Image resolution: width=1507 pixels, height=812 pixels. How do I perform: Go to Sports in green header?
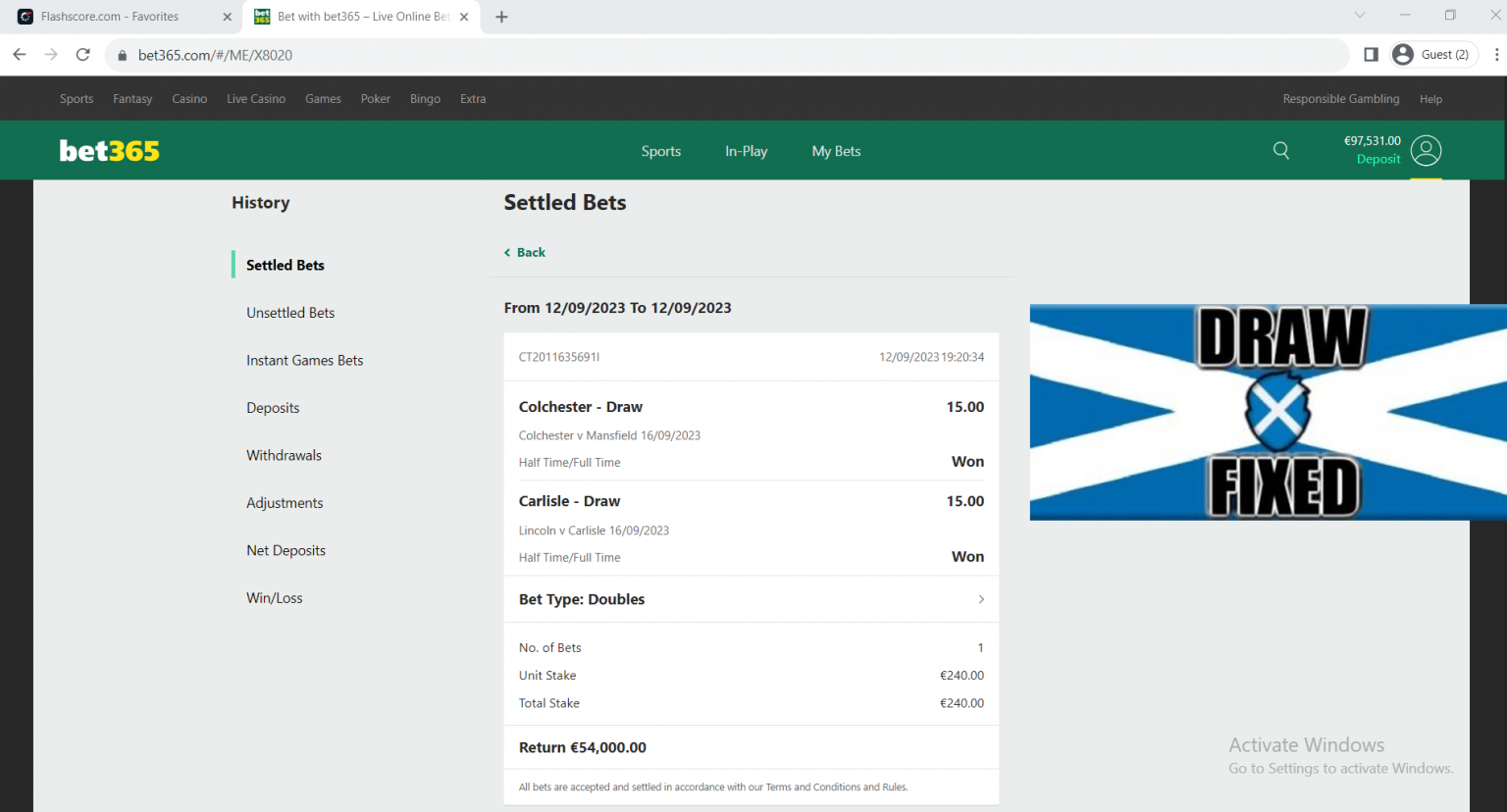point(661,151)
